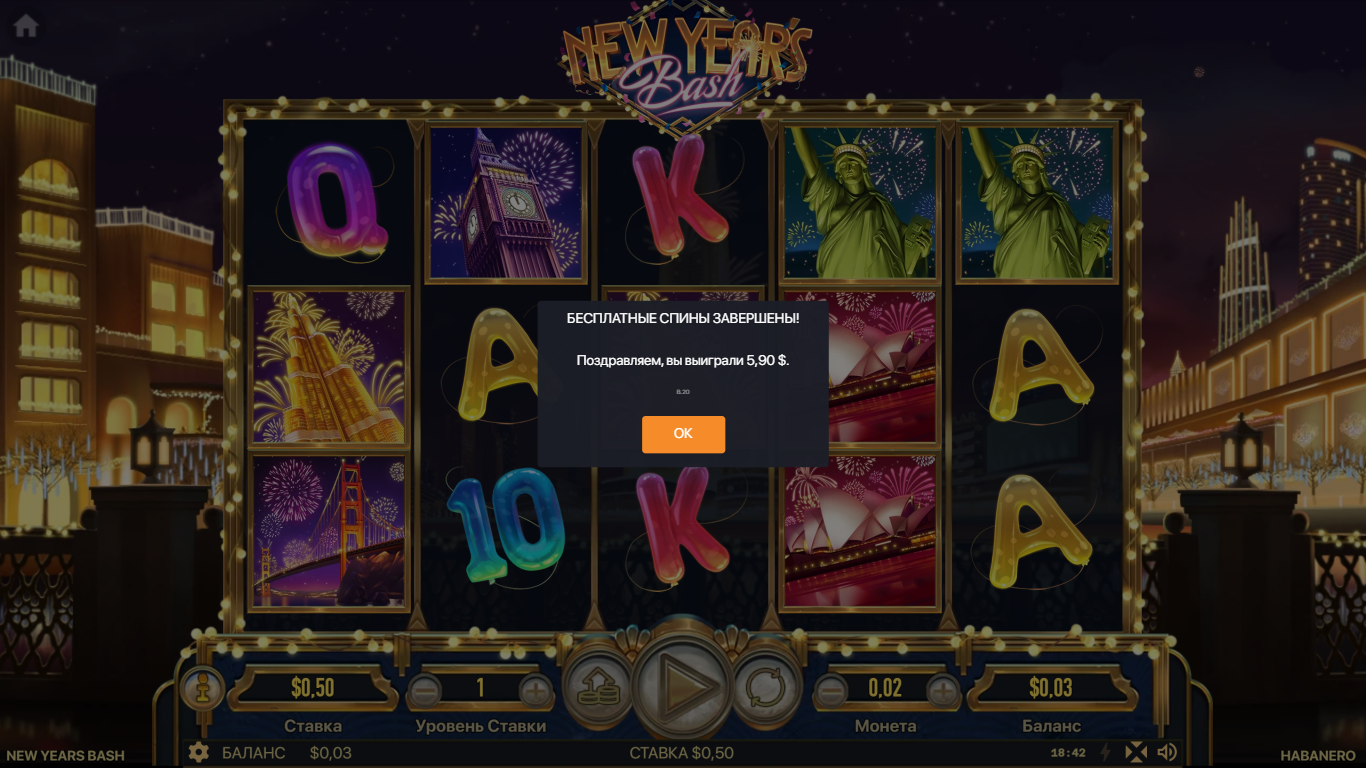The image size is (1366, 768).
Task: Decrease the bet level with the minus button
Action: point(425,689)
